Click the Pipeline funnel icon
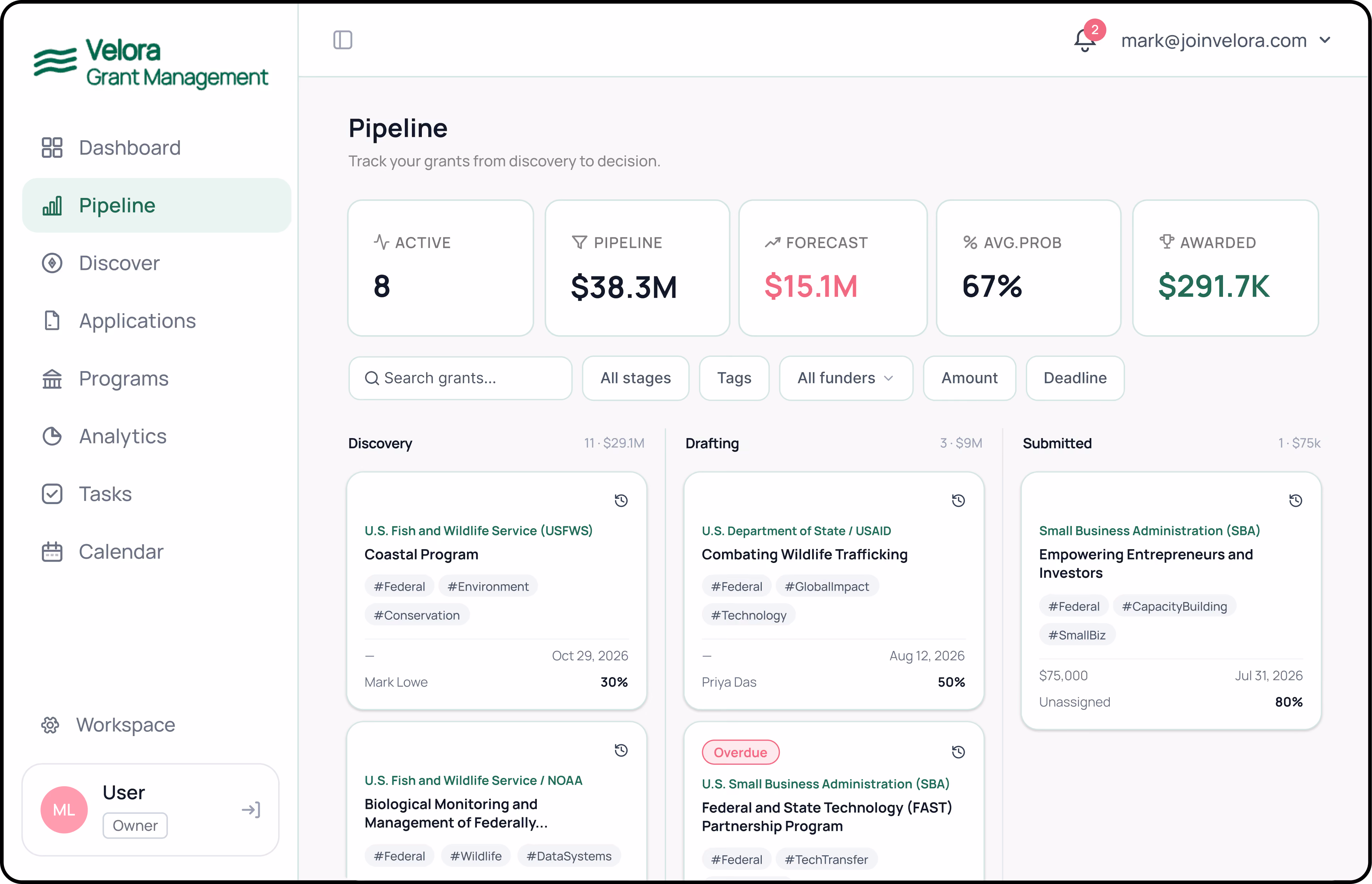The width and height of the screenshot is (1372, 884). 579,242
